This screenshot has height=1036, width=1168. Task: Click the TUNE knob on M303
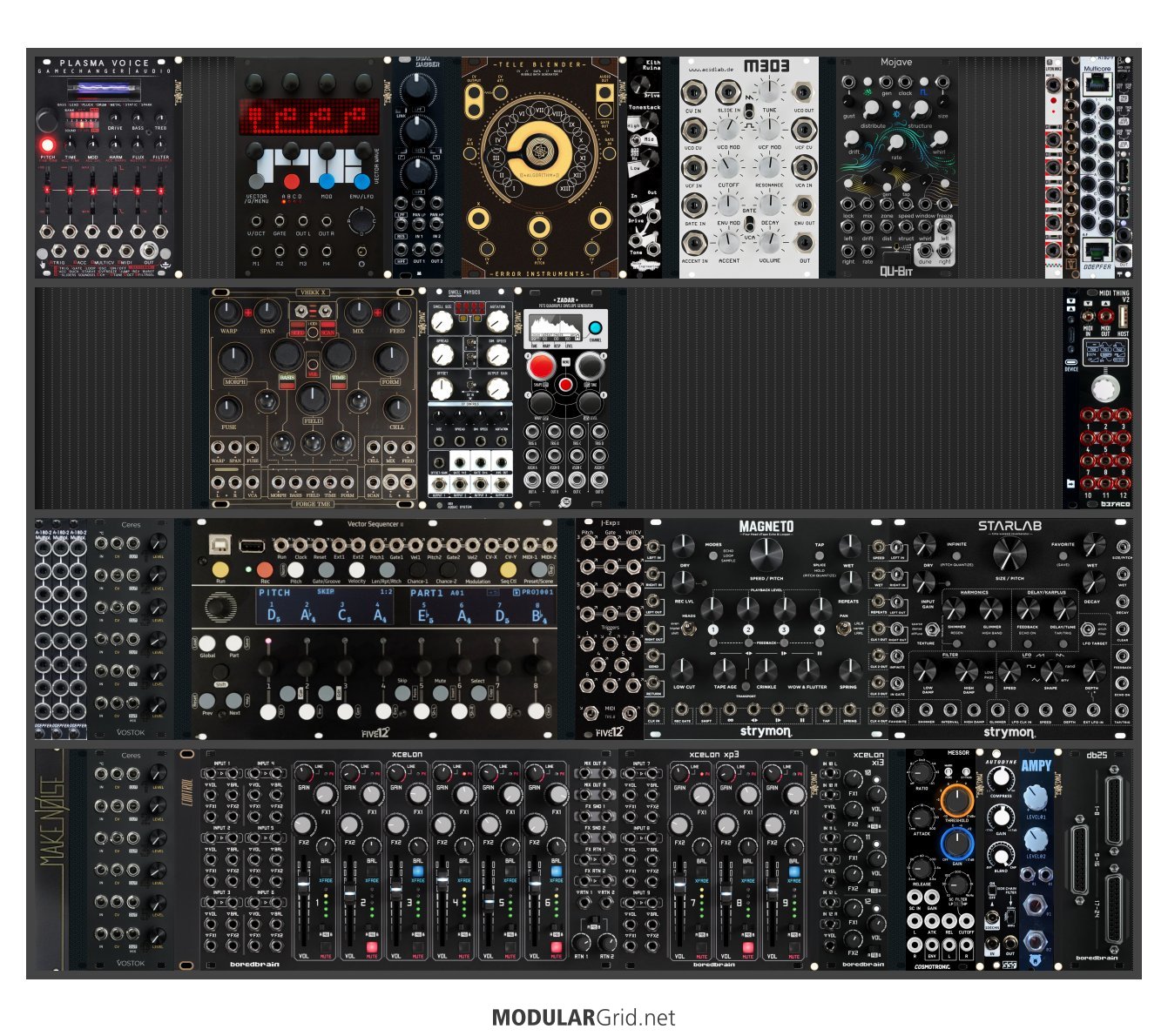(x=769, y=91)
